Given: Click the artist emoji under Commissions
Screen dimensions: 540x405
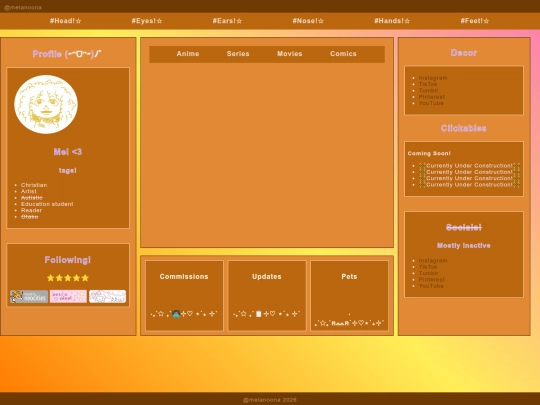Looking at the screenshot, I should point(176,314).
